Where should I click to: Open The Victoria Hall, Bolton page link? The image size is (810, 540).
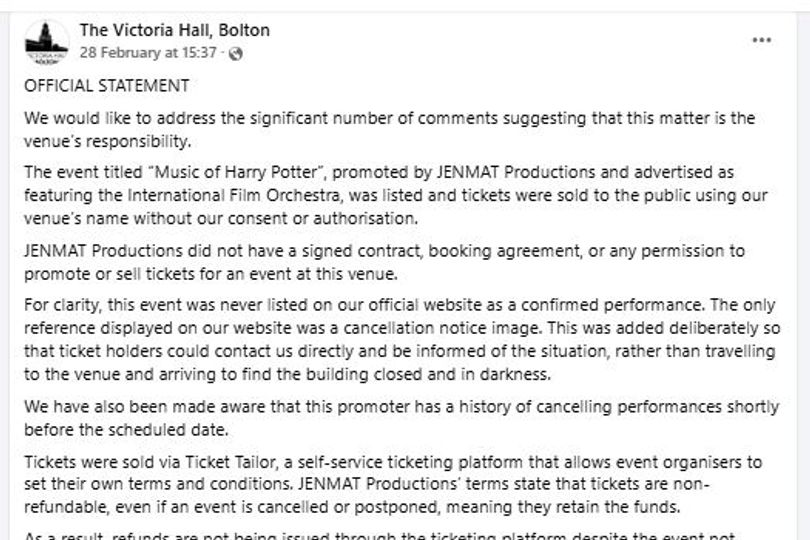pos(174,30)
